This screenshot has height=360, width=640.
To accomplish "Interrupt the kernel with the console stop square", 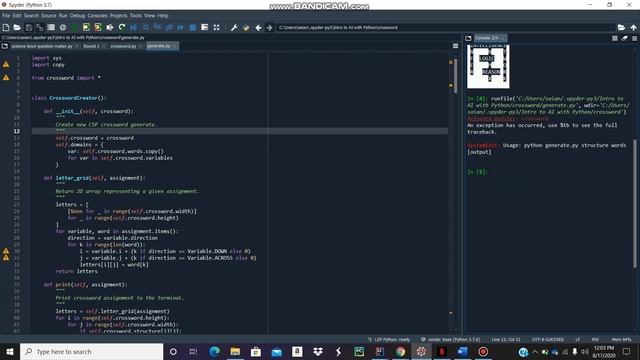I will pos(615,38).
